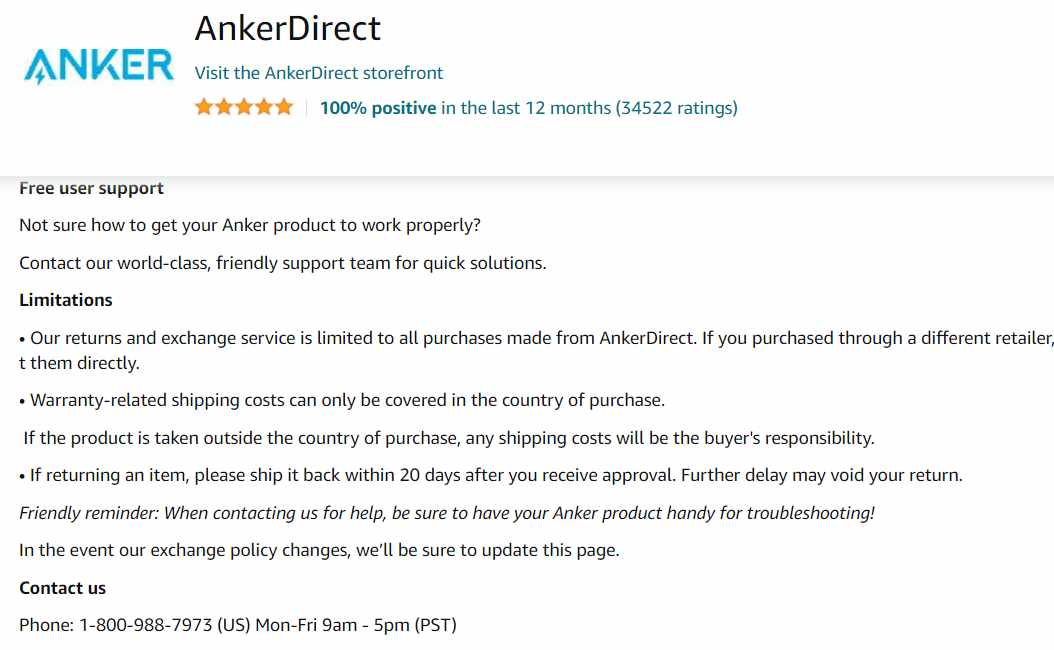The image size is (1054, 650).
Task: Click the Limitations heading
Action: 66,300
